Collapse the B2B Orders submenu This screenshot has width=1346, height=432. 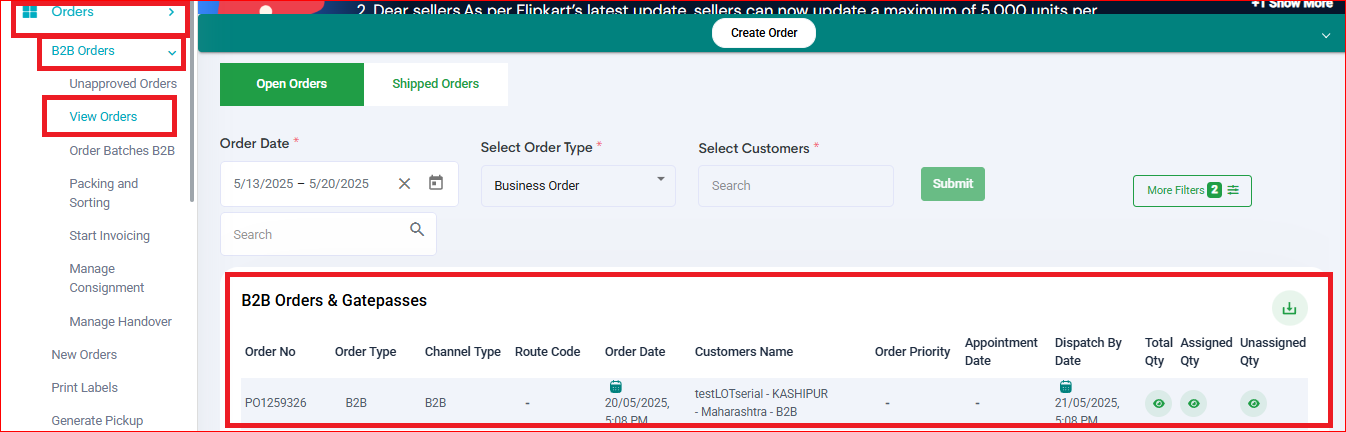[x=173, y=52]
